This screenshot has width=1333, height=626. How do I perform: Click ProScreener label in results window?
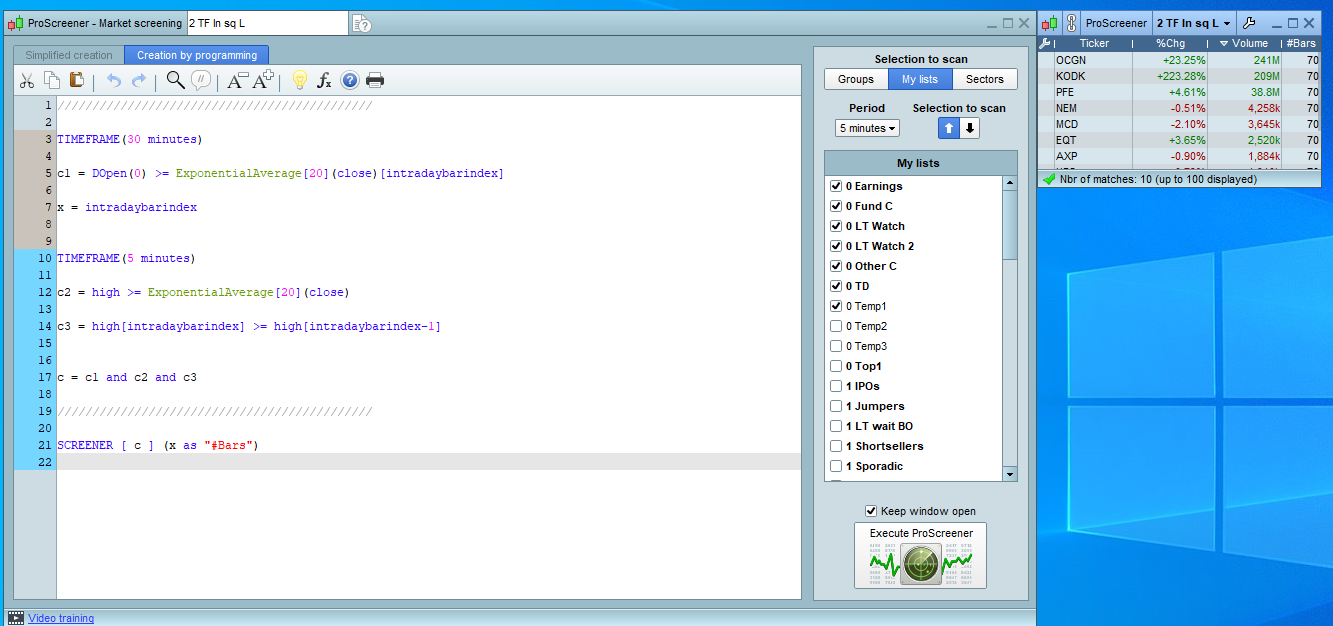coord(1116,23)
